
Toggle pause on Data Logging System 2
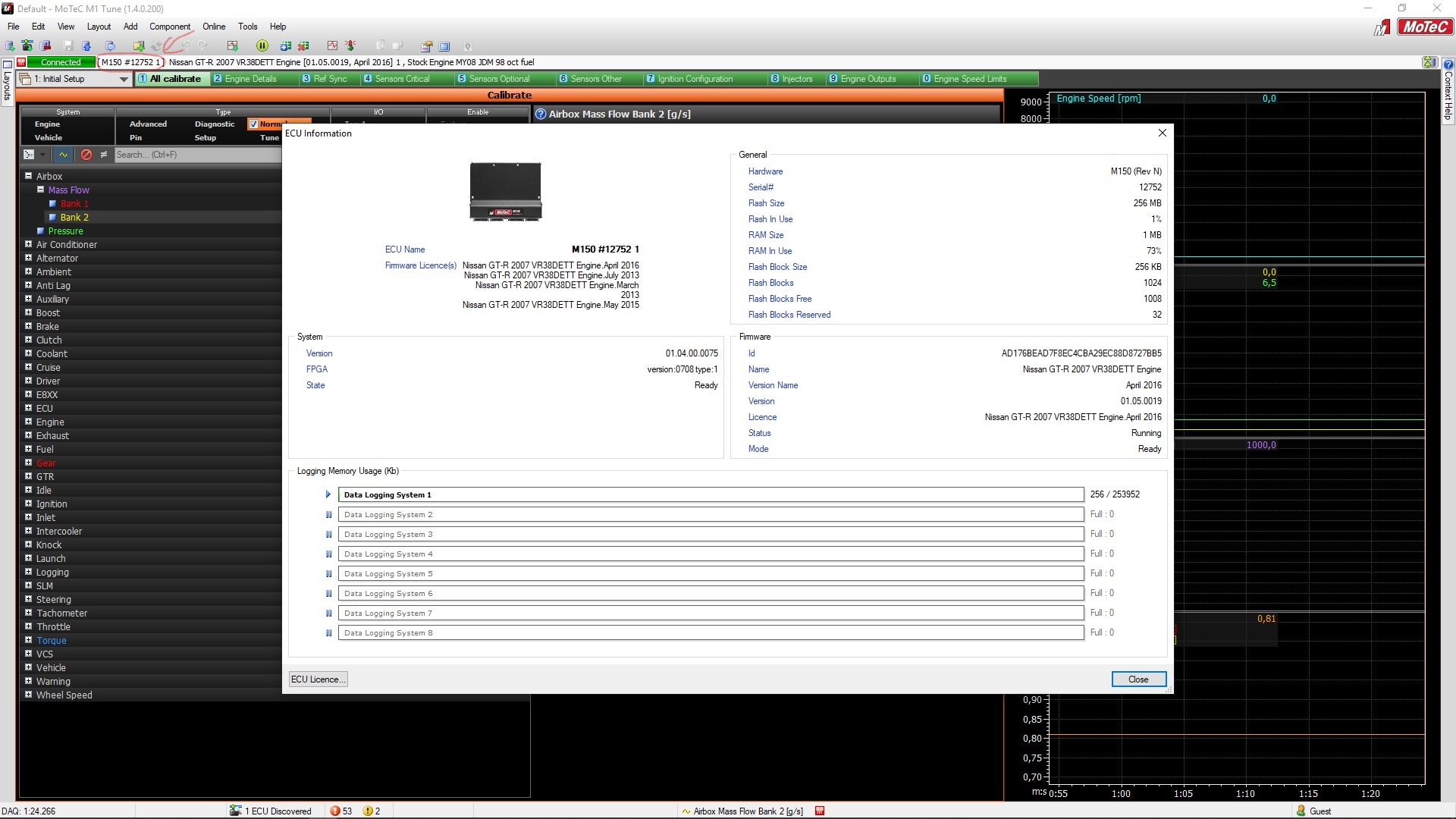[328, 515]
